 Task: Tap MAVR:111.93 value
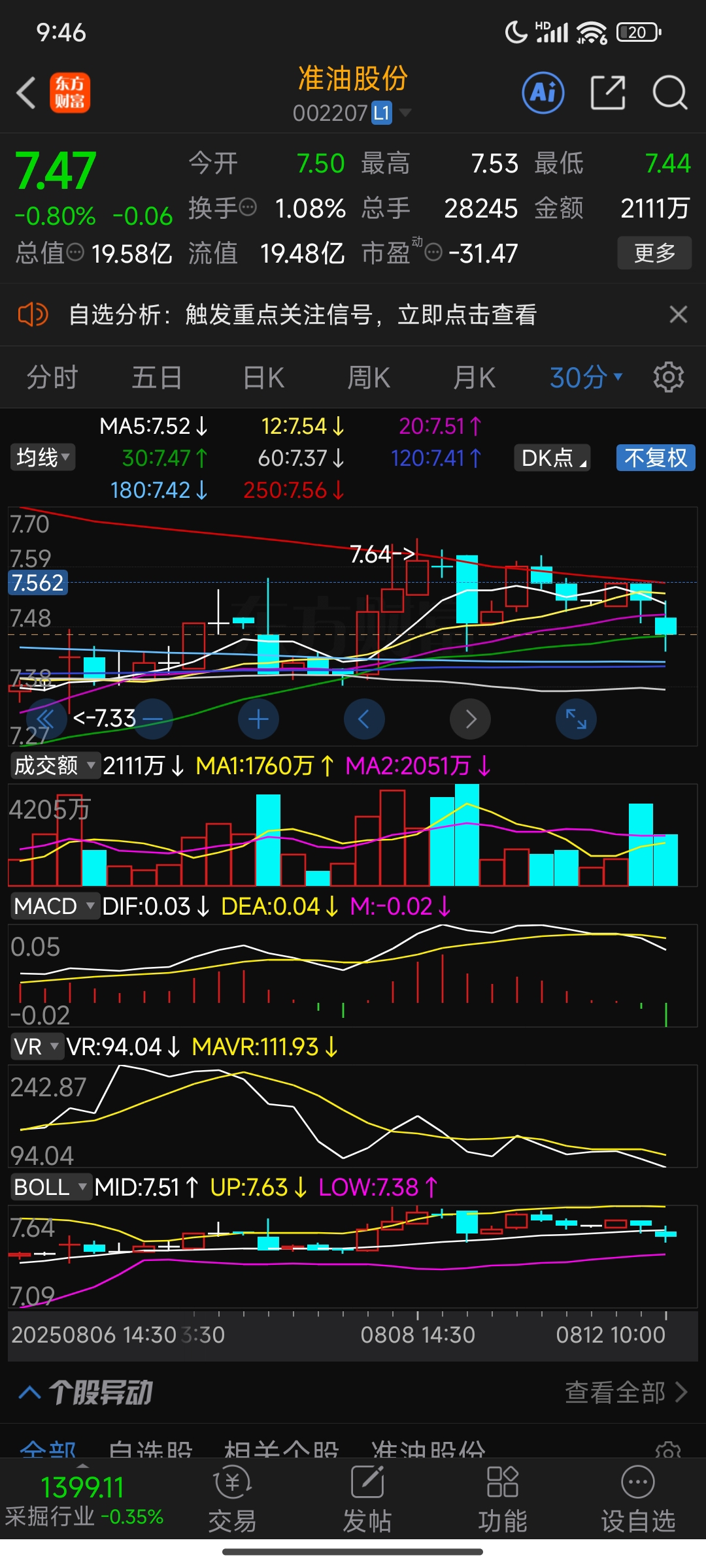[x=265, y=1047]
